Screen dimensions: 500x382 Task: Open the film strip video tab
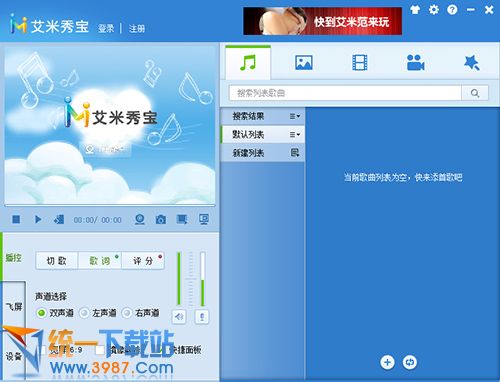click(x=360, y=62)
